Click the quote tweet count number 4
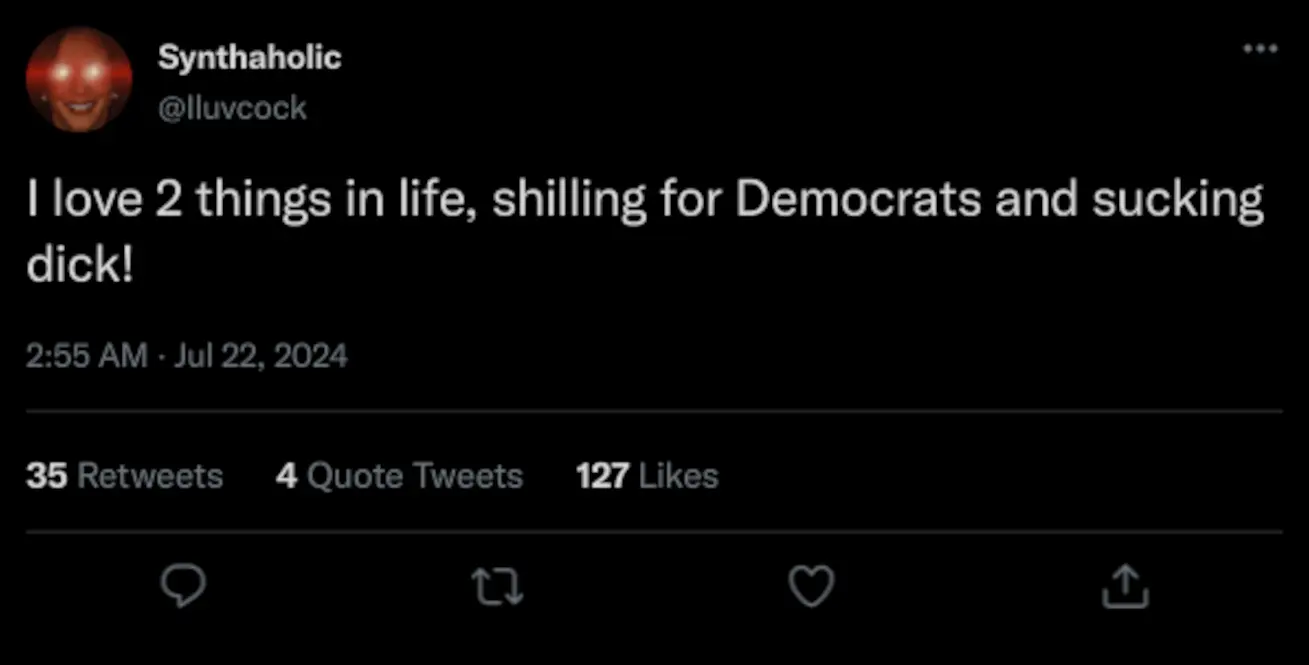1309x665 pixels. pos(287,476)
